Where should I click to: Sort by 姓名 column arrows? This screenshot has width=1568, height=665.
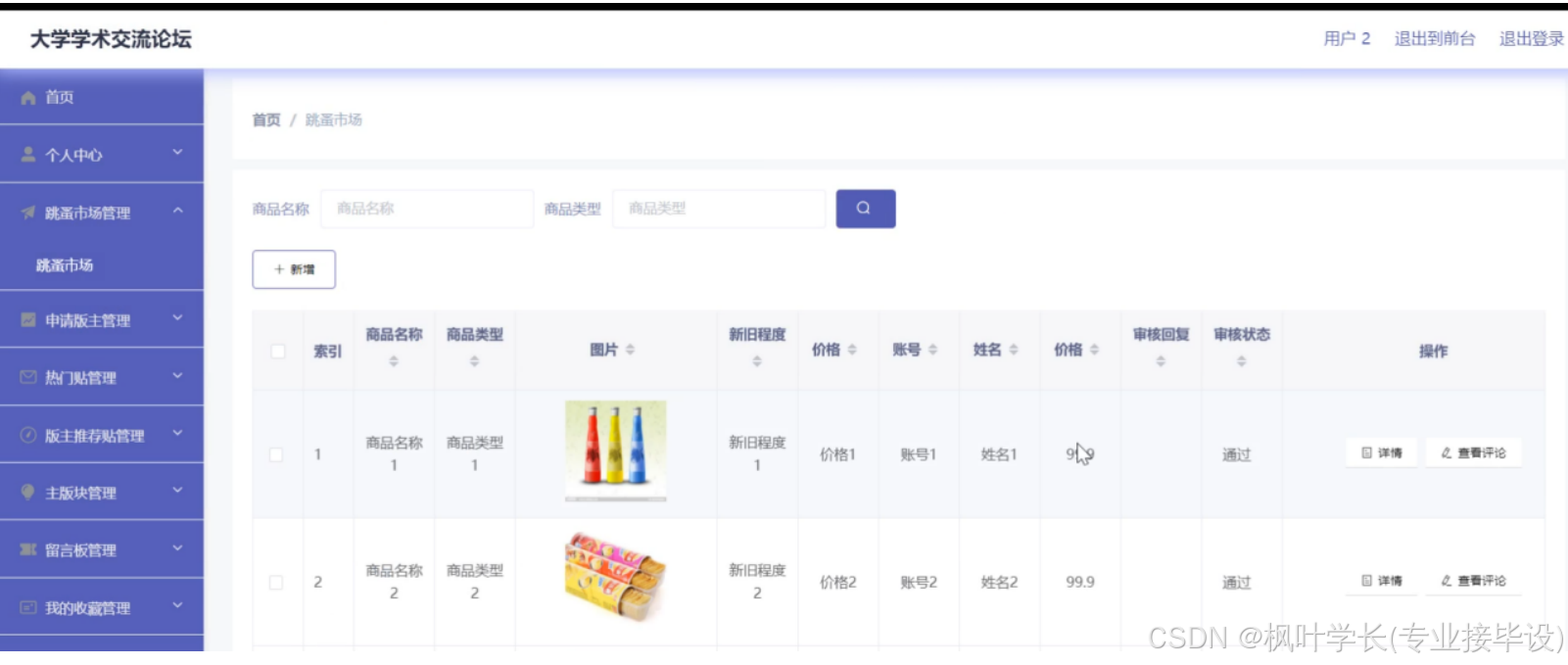[x=1014, y=350]
